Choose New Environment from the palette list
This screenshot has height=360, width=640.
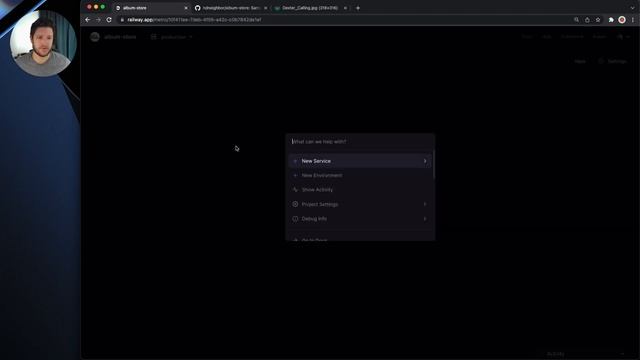click(x=360, y=176)
